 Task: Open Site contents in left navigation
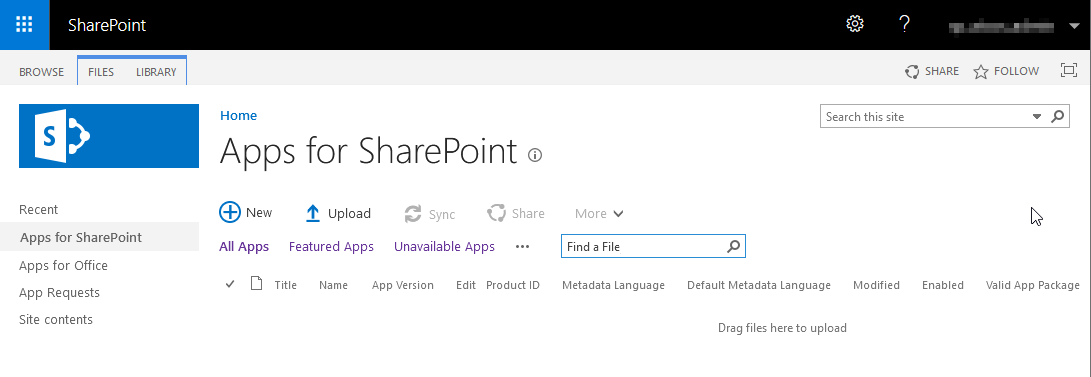56,319
